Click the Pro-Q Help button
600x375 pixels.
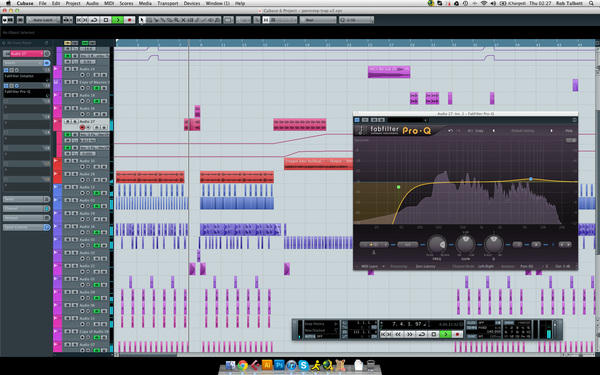point(569,130)
